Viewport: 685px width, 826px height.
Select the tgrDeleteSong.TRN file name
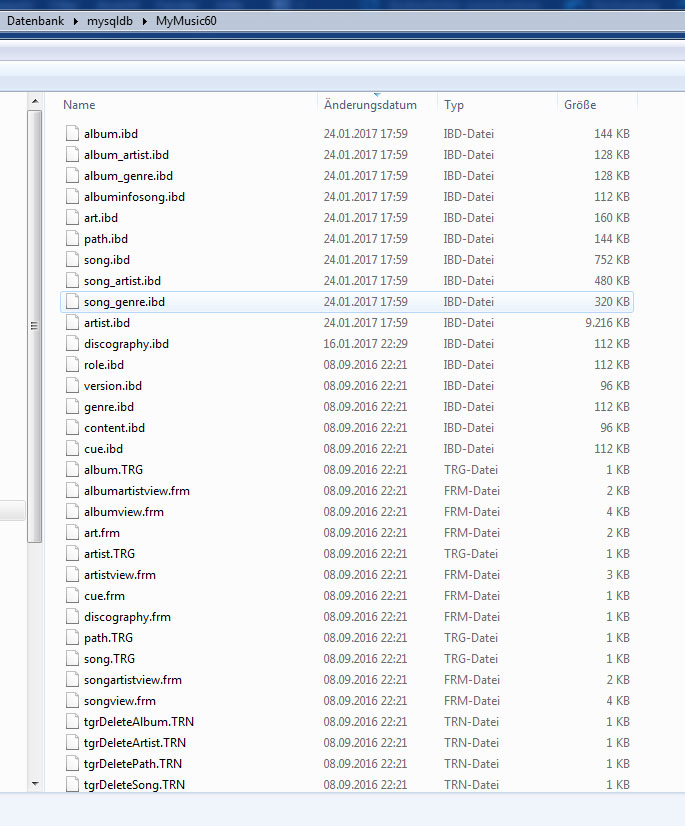(x=134, y=785)
